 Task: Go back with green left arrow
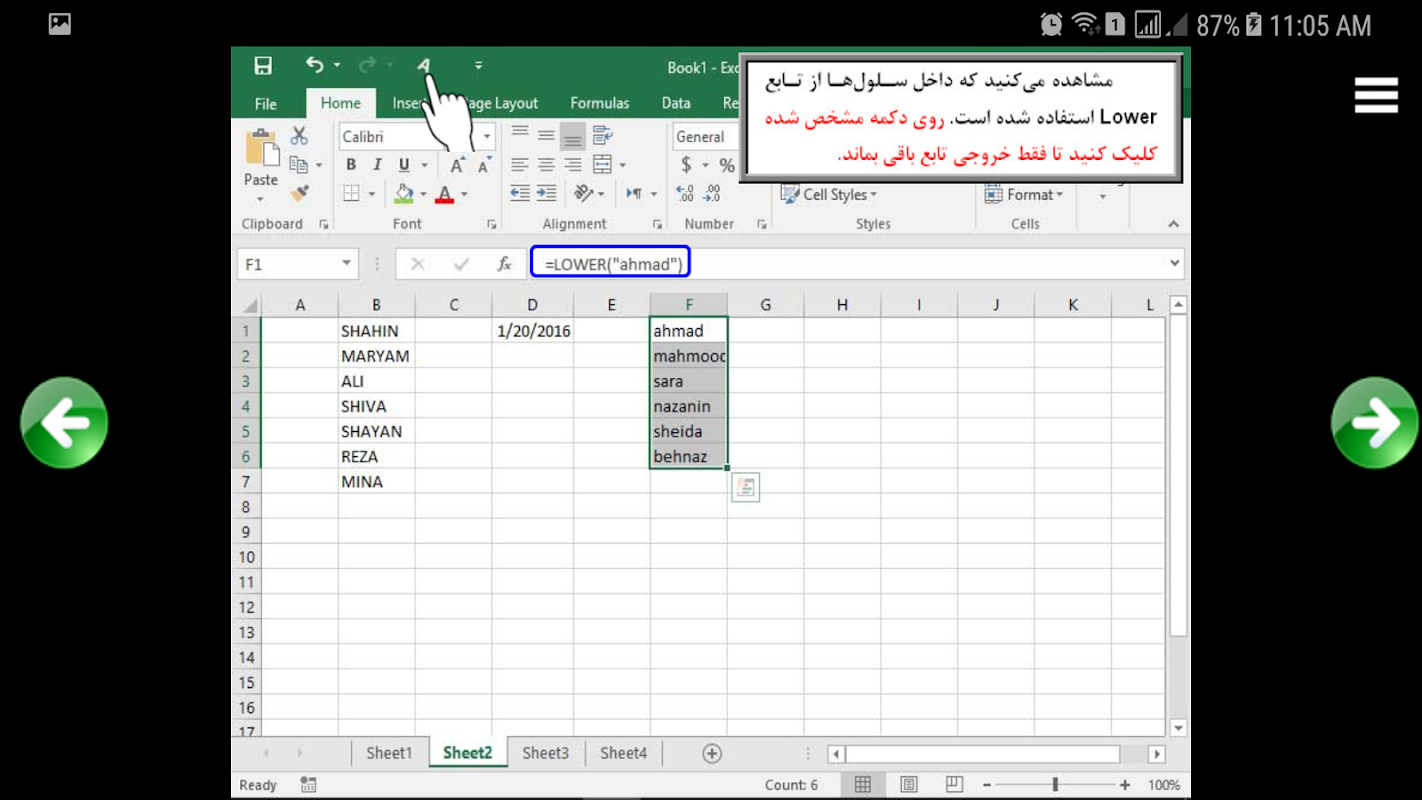pyautogui.click(x=64, y=423)
